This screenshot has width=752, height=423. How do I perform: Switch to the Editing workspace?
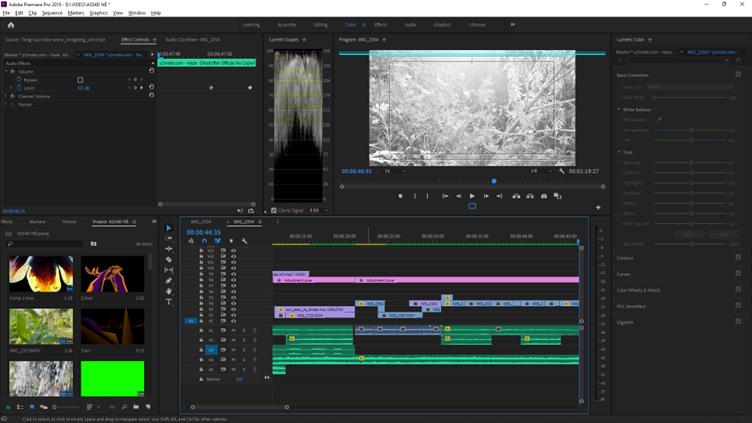(x=320, y=25)
